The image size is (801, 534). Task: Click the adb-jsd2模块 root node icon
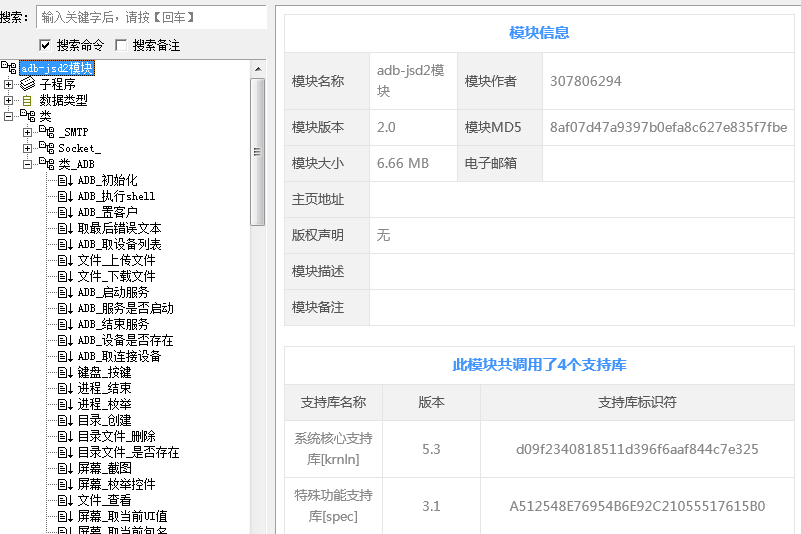pos(9,67)
